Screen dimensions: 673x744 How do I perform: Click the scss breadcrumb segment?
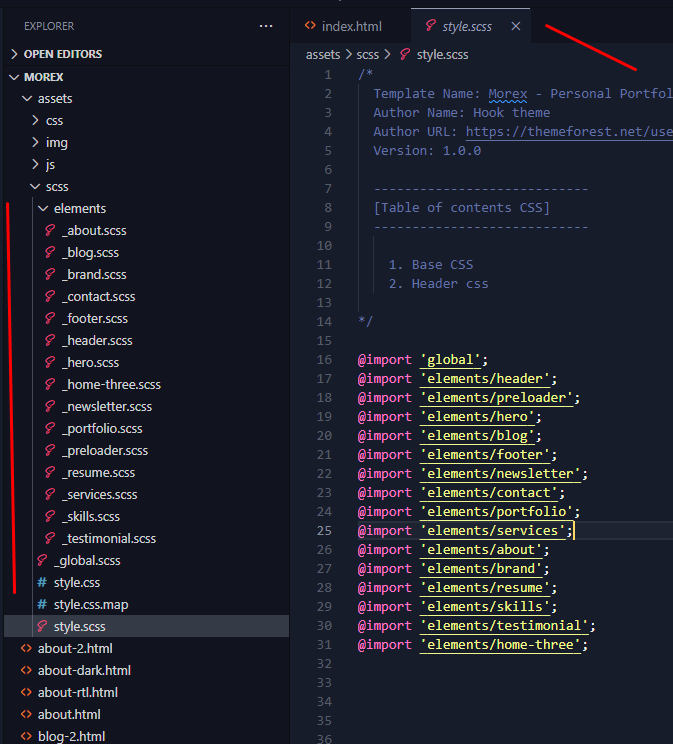tap(367, 55)
